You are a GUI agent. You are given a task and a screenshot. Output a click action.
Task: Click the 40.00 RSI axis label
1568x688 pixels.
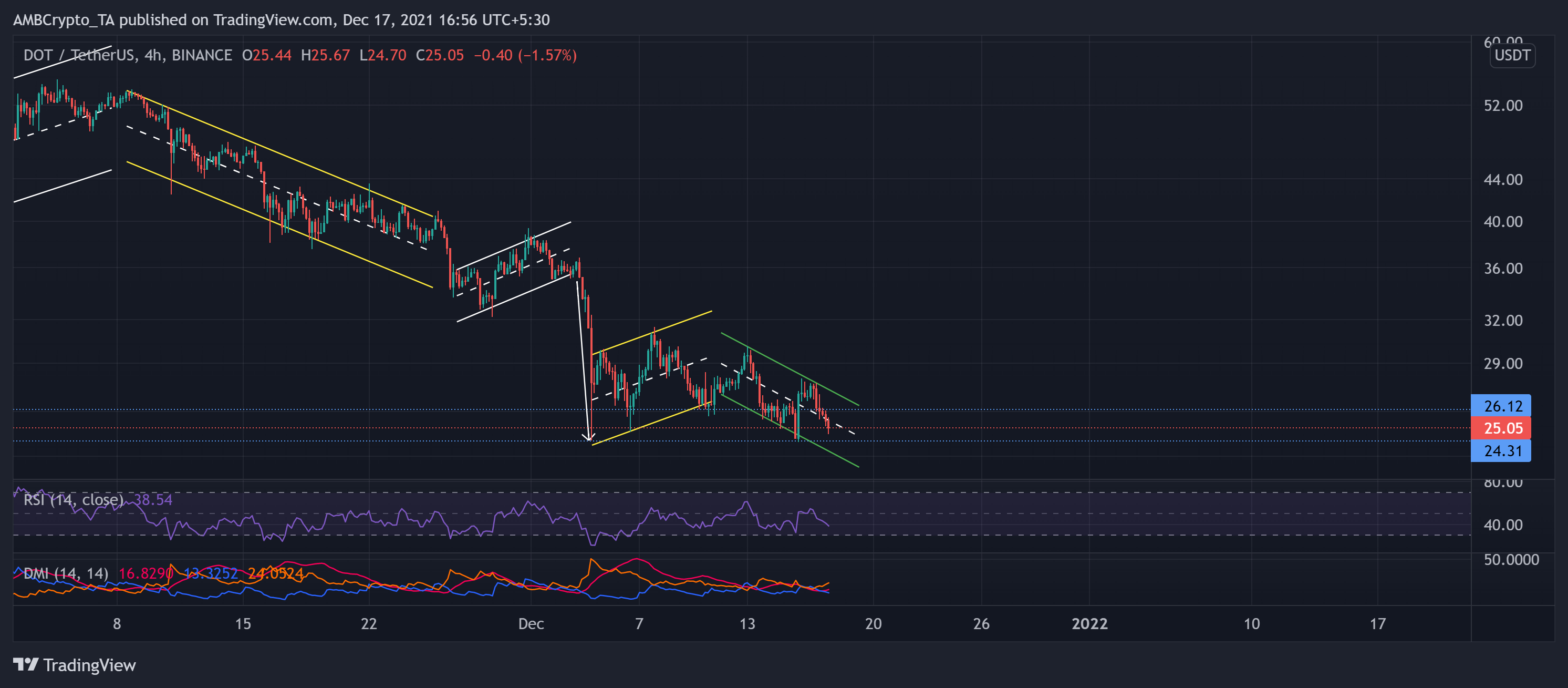(x=1503, y=525)
